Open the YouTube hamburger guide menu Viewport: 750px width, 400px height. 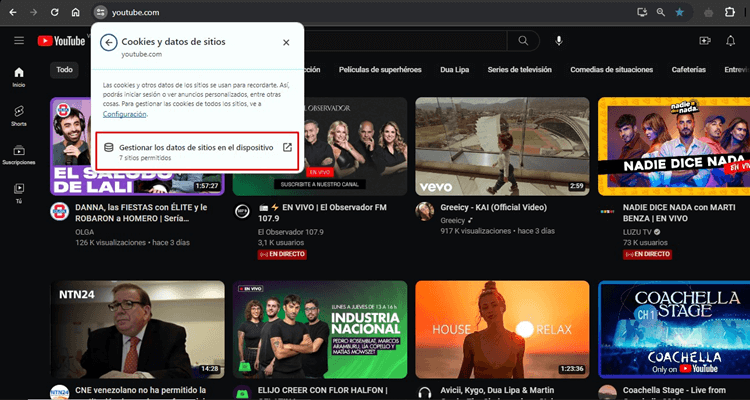[19, 41]
